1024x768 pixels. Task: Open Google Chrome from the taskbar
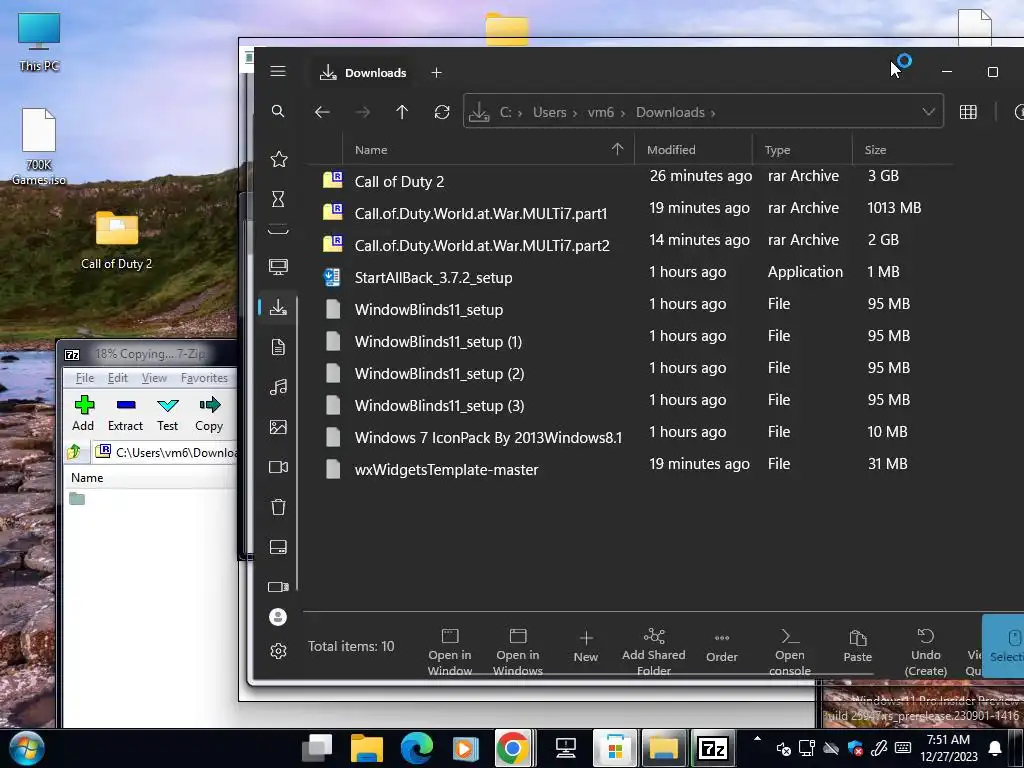point(513,748)
